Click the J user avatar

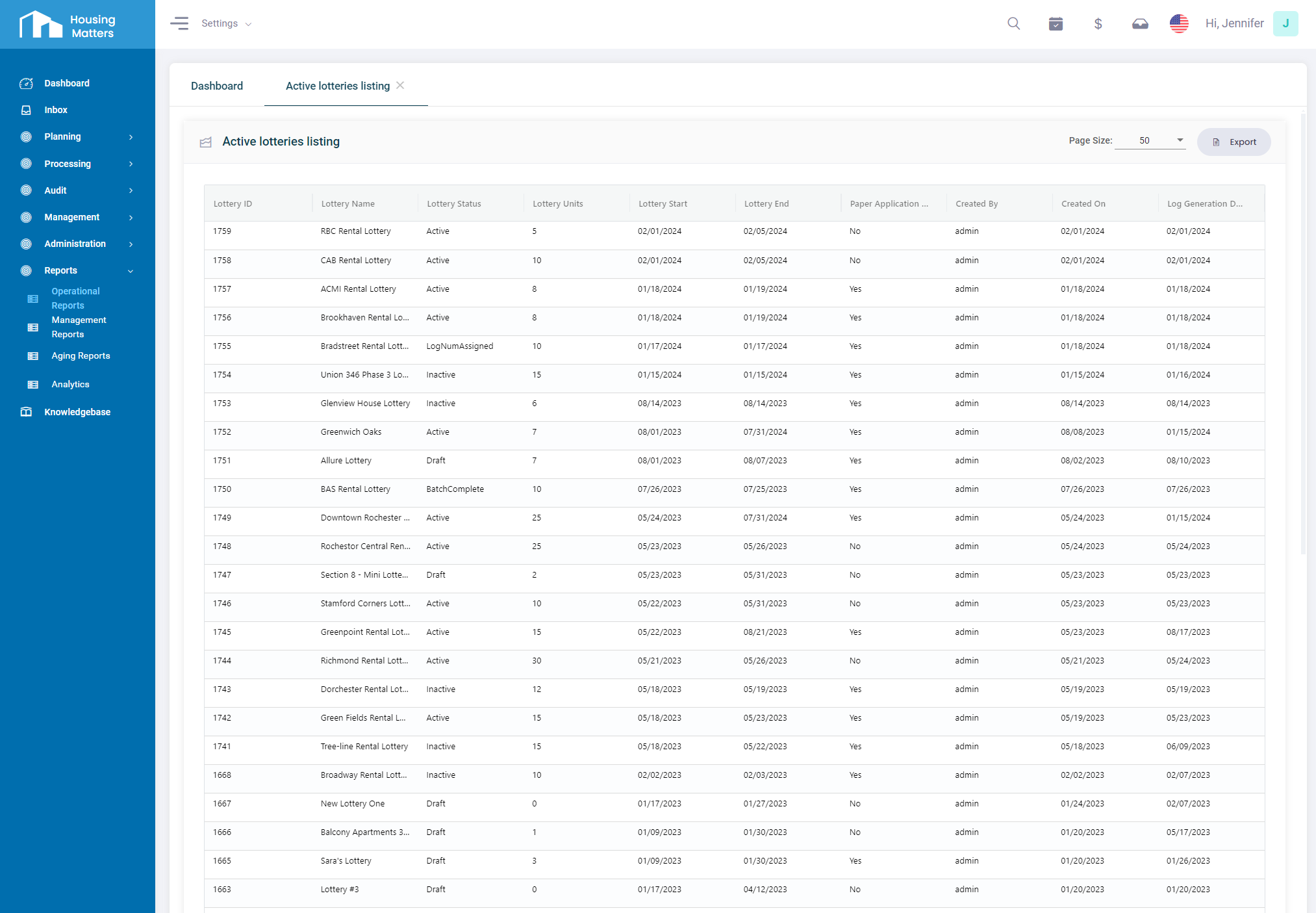pos(1285,23)
